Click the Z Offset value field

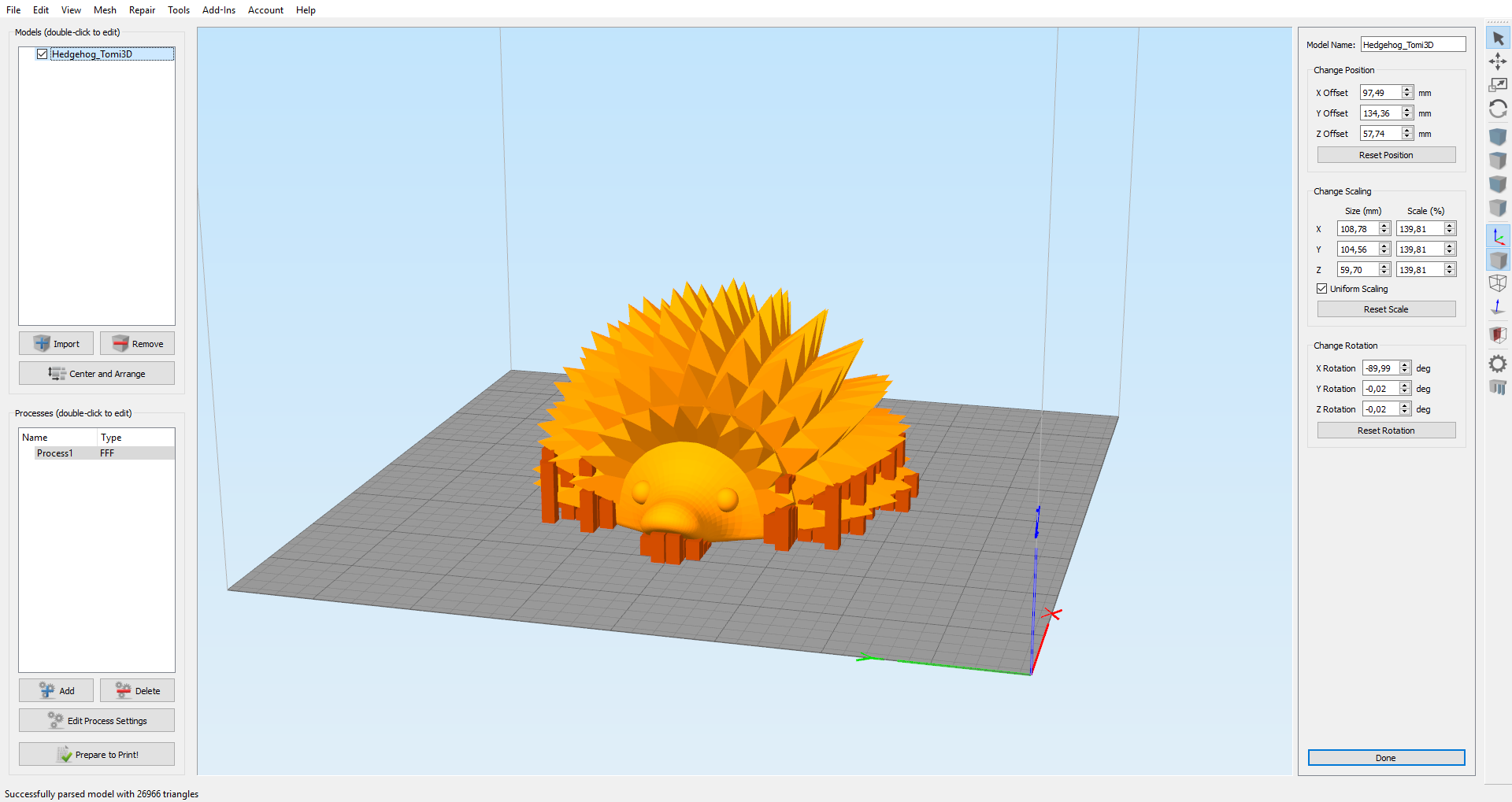[1380, 134]
